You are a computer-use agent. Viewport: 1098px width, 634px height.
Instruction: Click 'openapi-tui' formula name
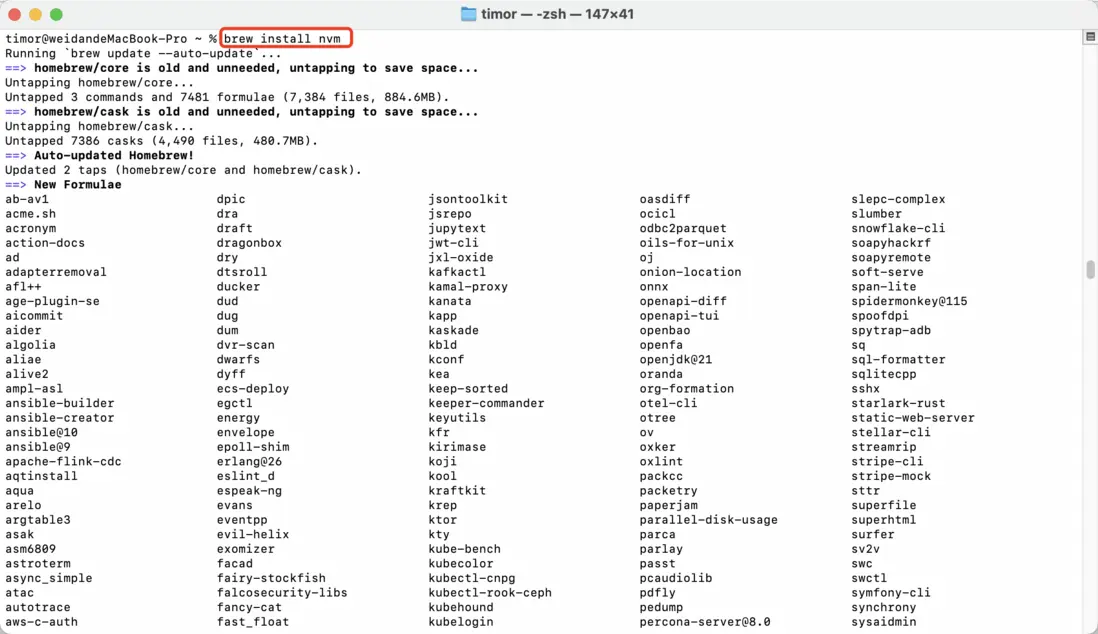[679, 316]
